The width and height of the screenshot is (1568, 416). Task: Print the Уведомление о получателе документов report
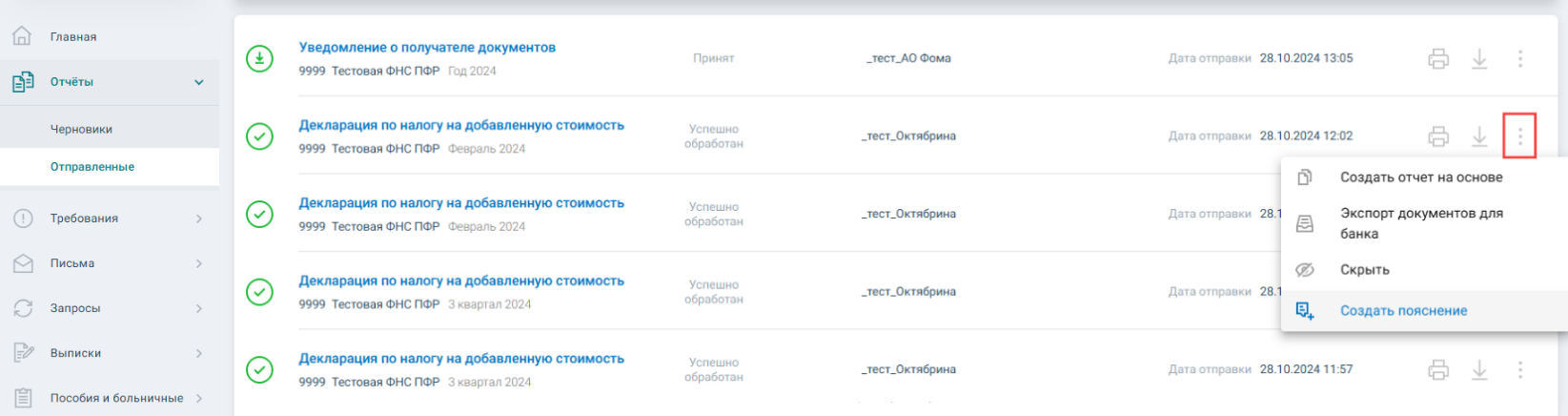click(x=1438, y=59)
